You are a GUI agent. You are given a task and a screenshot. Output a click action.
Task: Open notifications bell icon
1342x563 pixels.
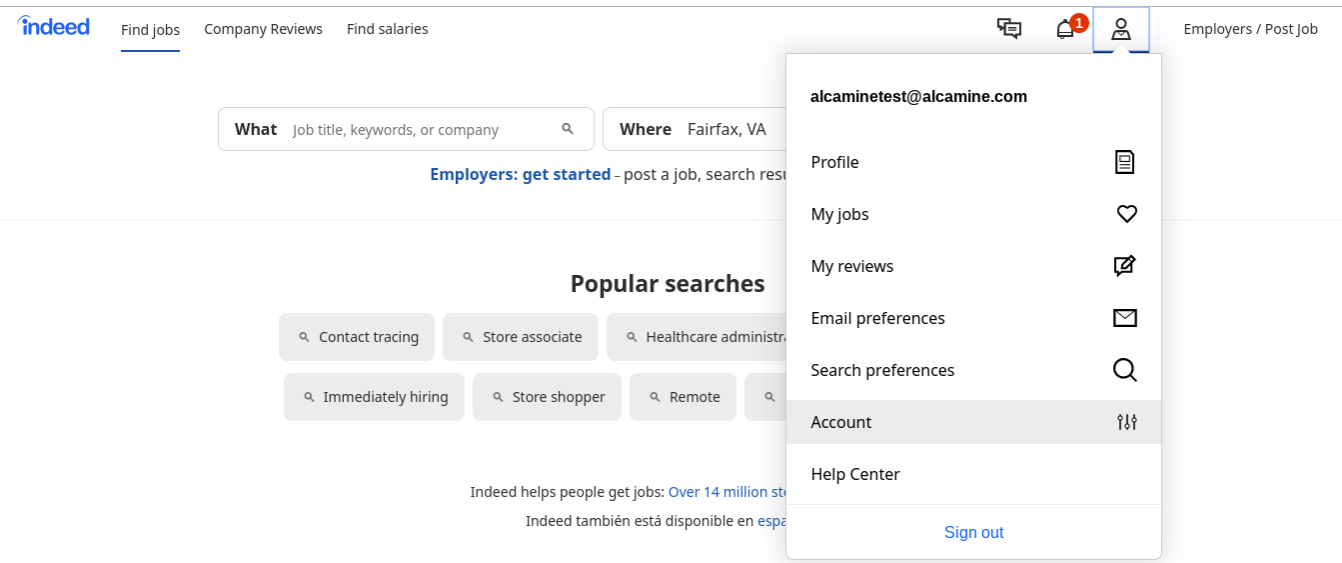click(1066, 29)
